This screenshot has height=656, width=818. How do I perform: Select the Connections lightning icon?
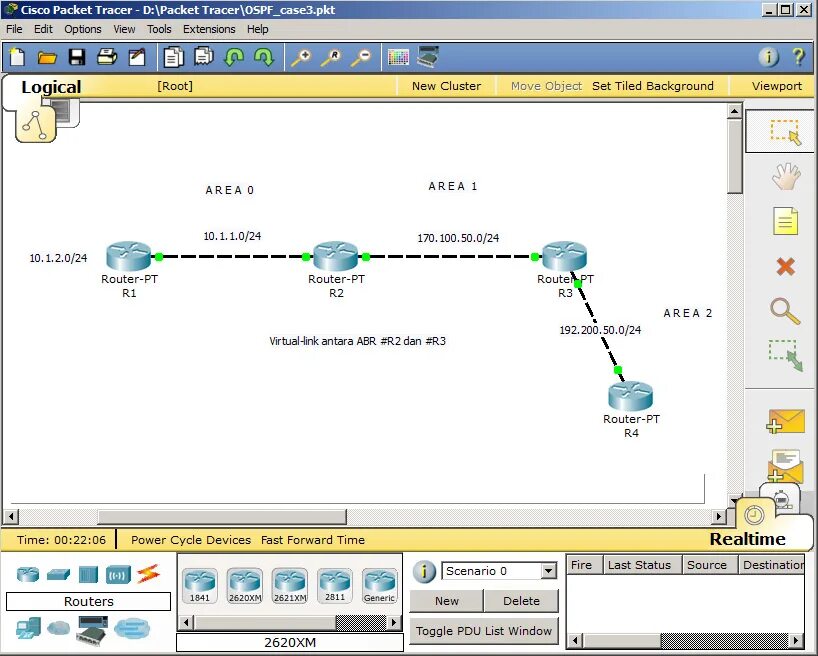(x=148, y=574)
